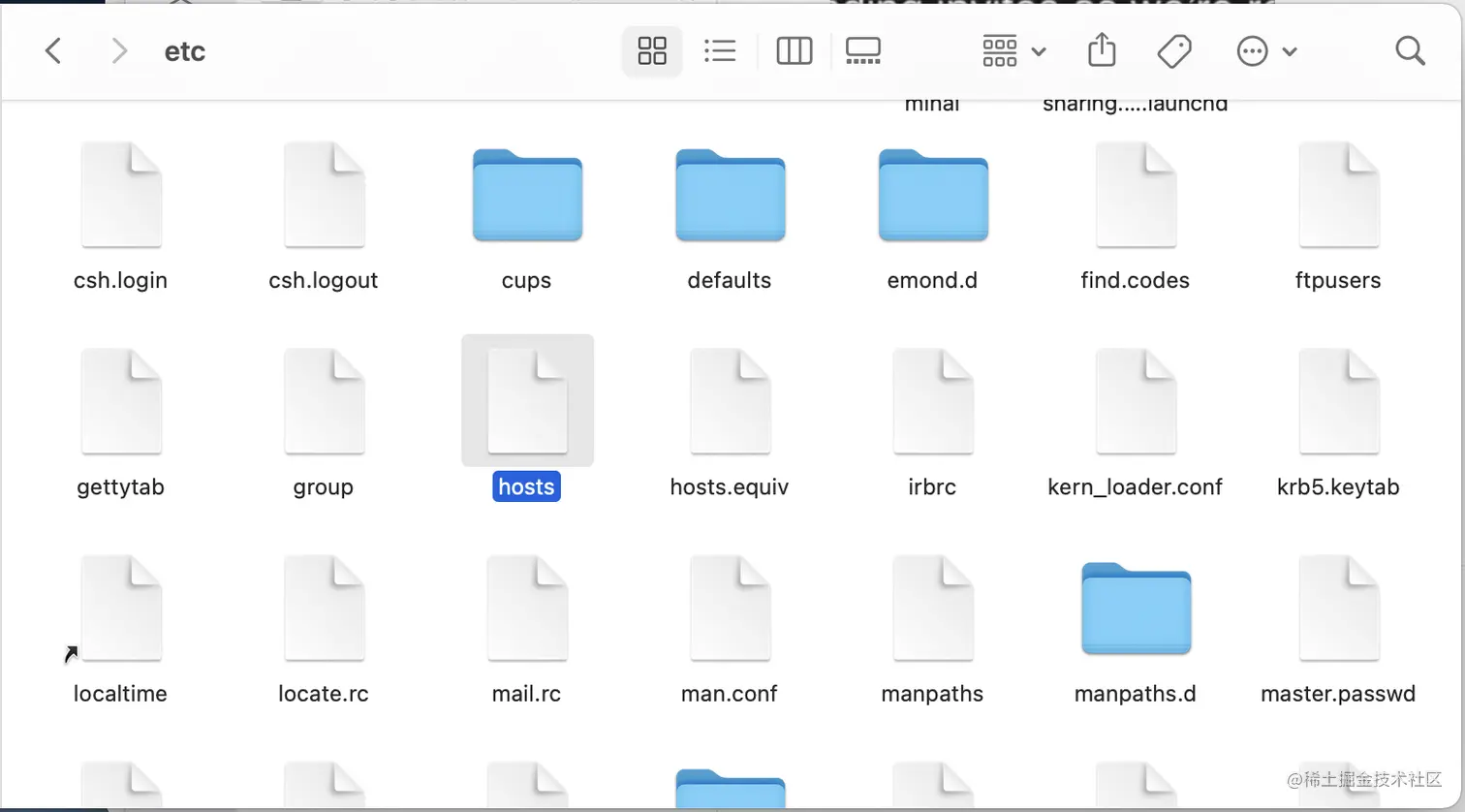Click the 'find.codes' filename label

[1136, 280]
